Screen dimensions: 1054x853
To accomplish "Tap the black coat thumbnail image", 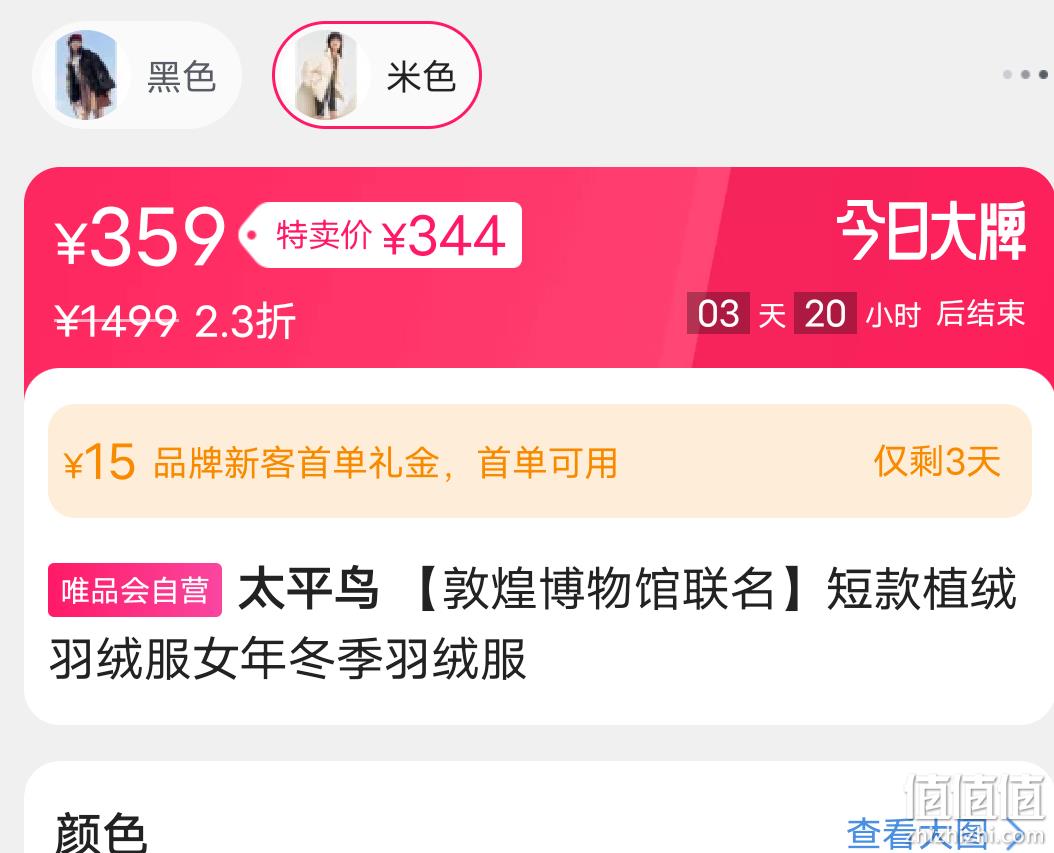I will click(86, 75).
